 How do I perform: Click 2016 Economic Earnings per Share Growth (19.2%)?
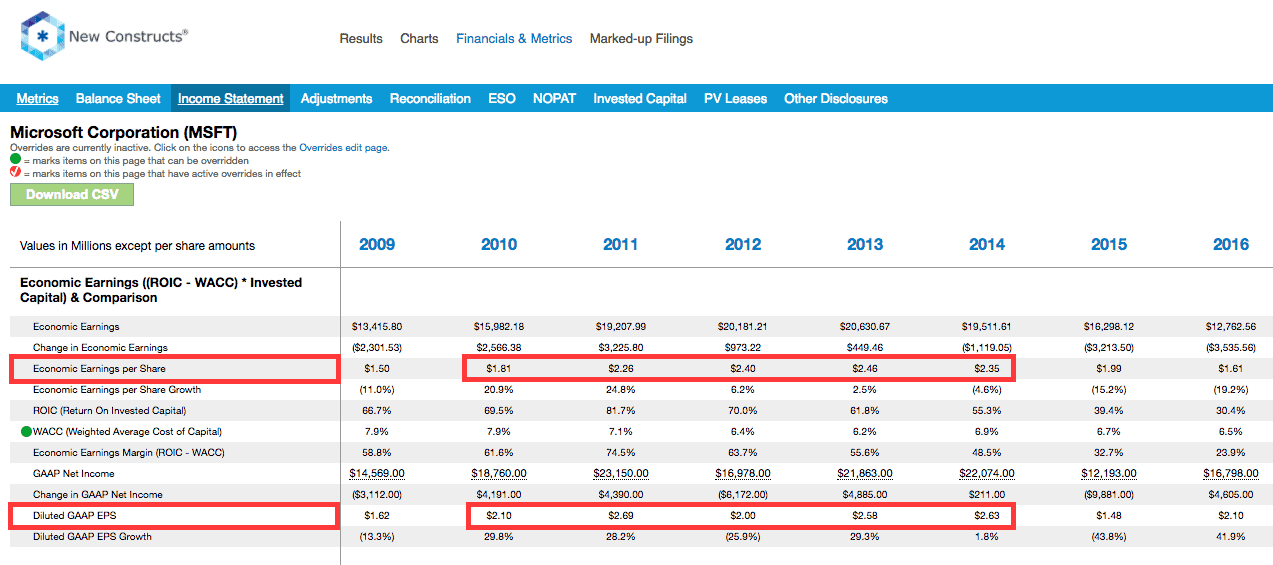coord(1231,390)
